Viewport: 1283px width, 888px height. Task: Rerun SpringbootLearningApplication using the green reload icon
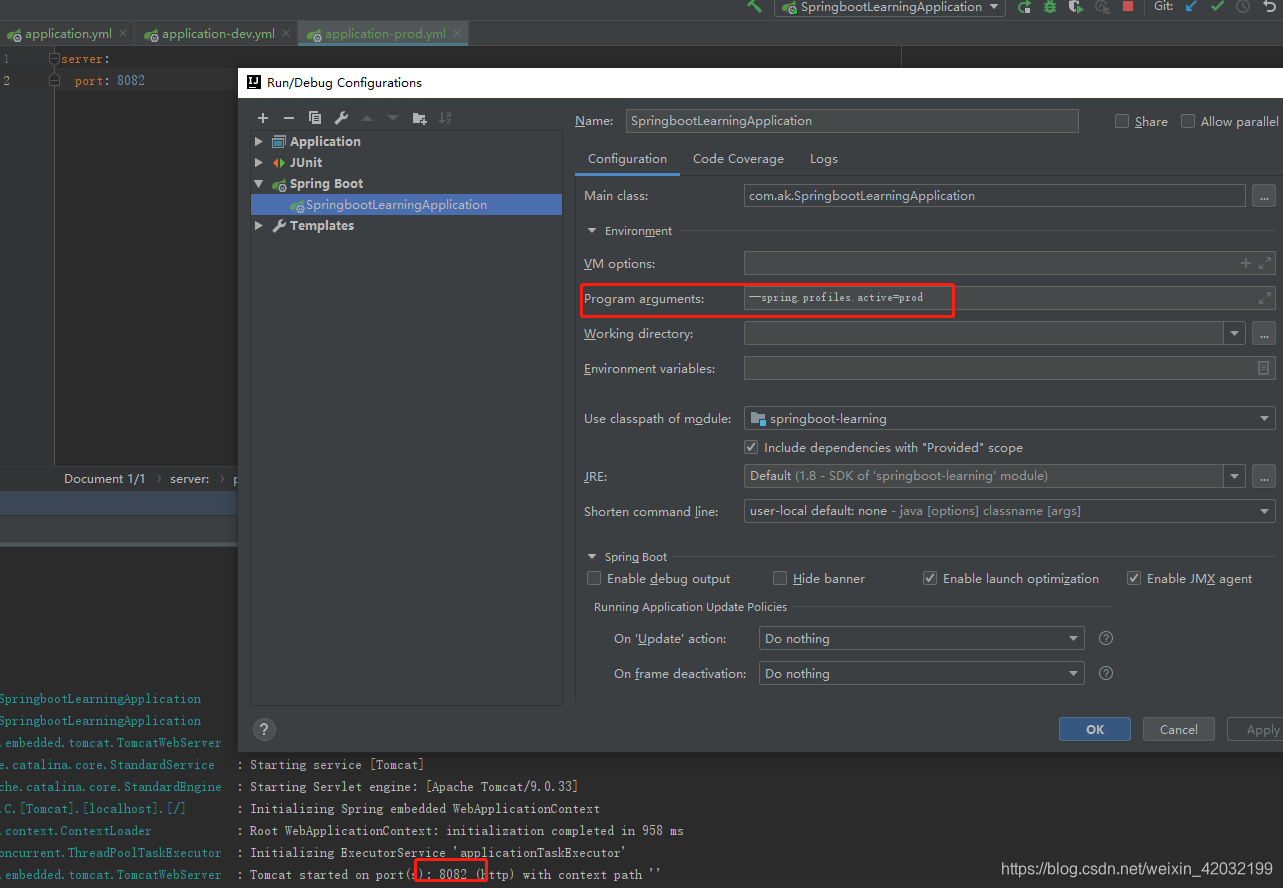click(1024, 7)
